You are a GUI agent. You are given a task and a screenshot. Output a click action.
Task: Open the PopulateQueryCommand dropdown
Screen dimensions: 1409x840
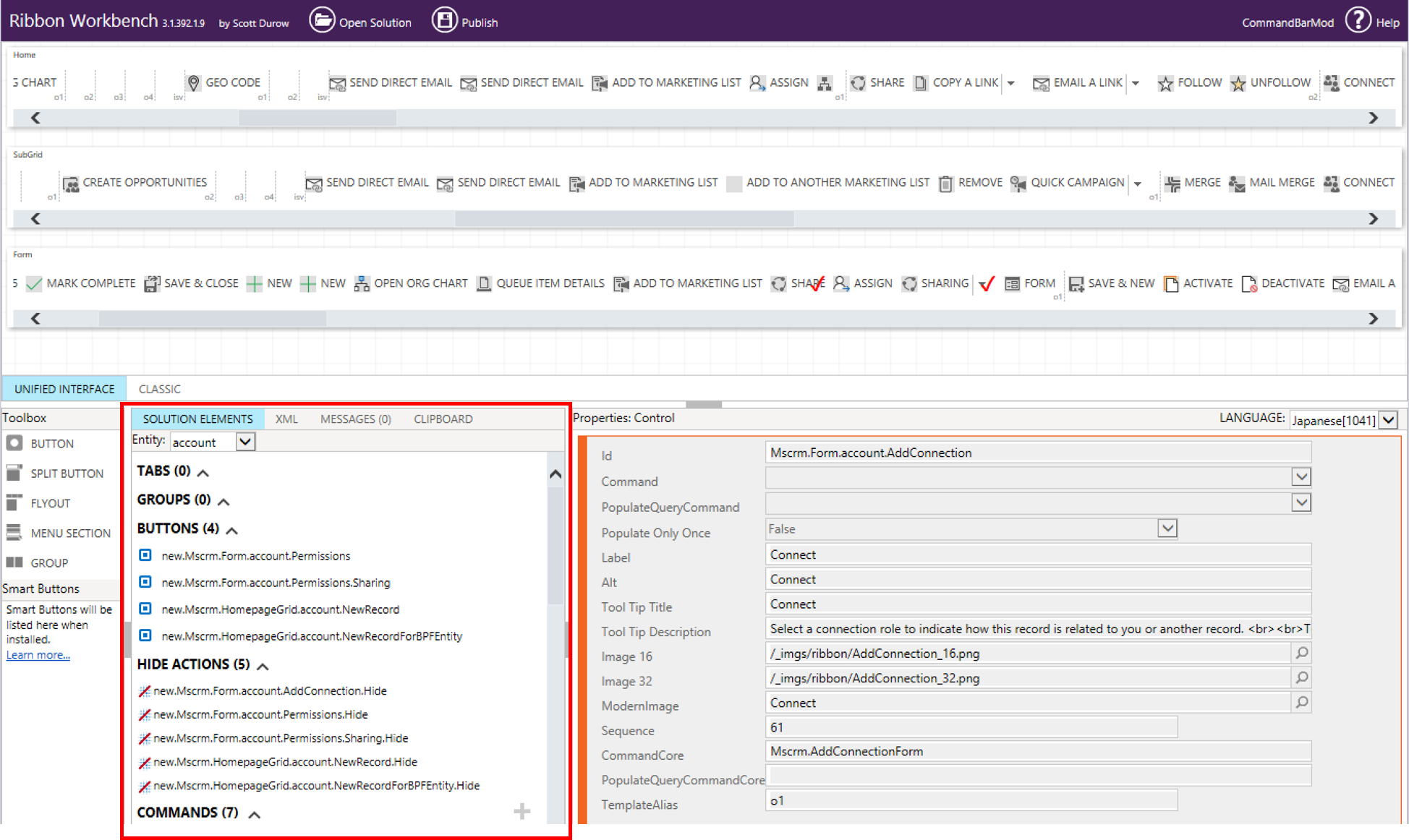[1301, 503]
